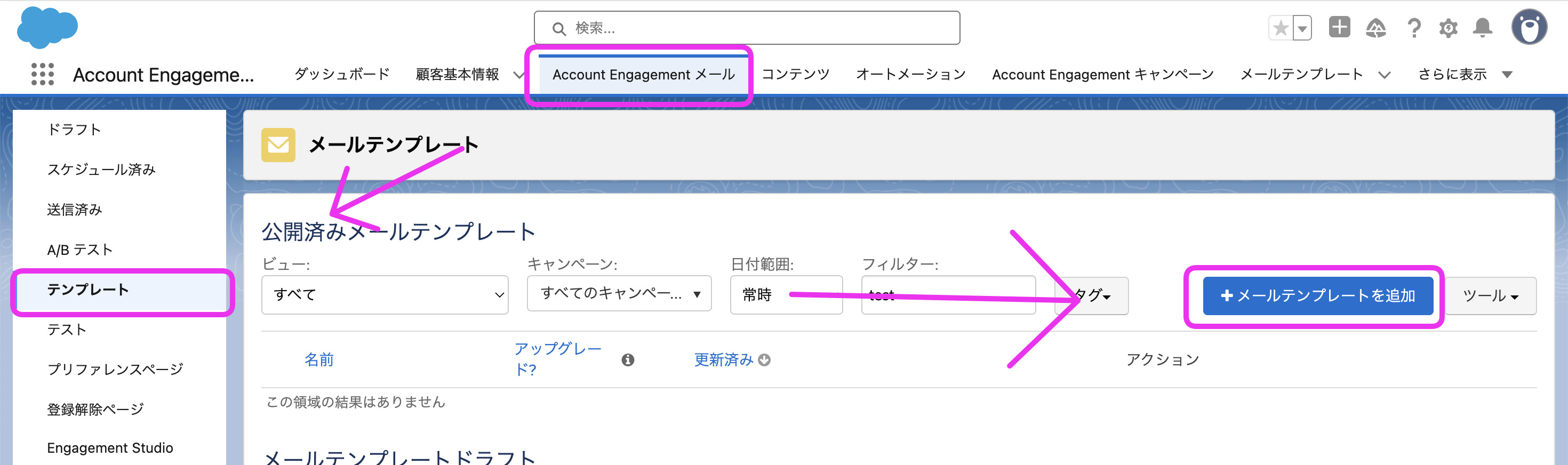Image resolution: width=1568 pixels, height=465 pixels.
Task: Open the タグ dropdown button
Action: click(1091, 296)
